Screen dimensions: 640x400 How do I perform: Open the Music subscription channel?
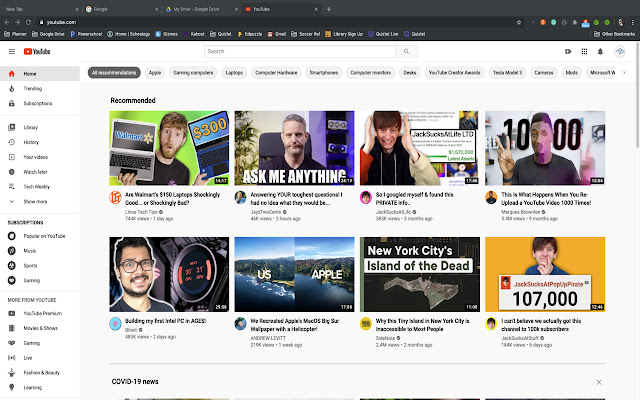40,251
